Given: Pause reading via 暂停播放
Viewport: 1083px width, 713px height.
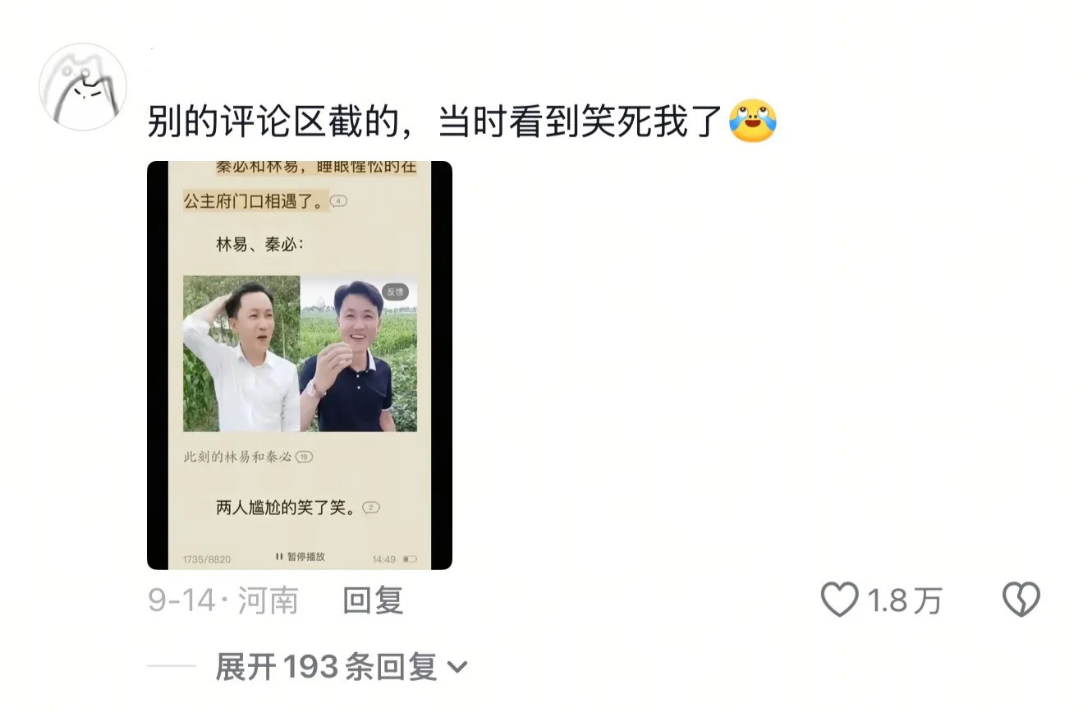Looking at the screenshot, I should (300, 556).
